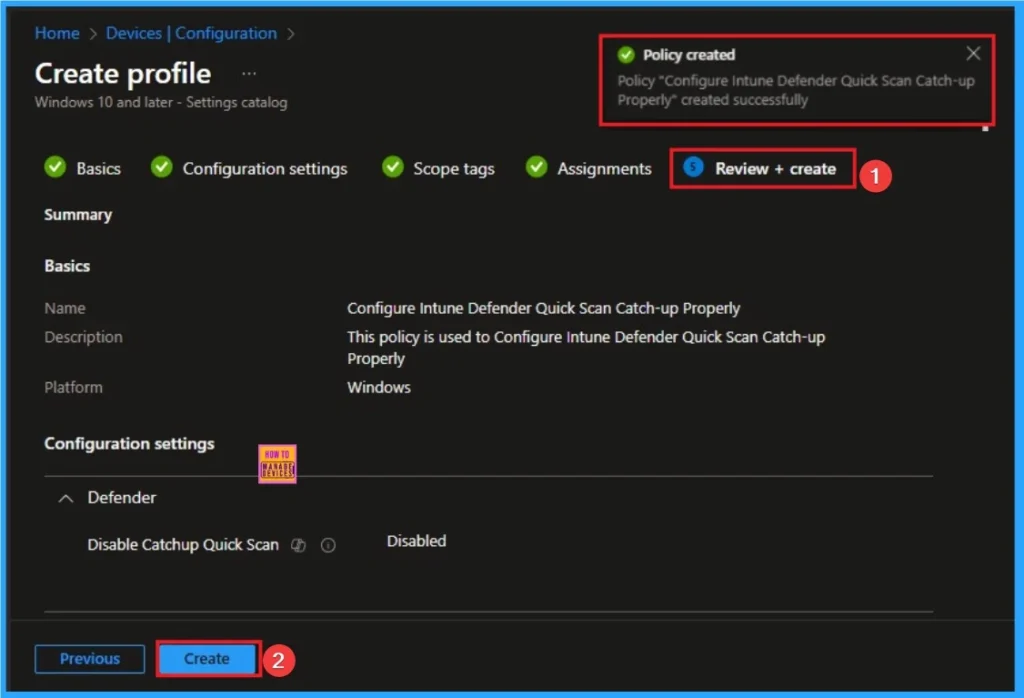Screen dimensions: 1024x698
Task: Dismiss the Policy created notification
Action: coord(974,53)
